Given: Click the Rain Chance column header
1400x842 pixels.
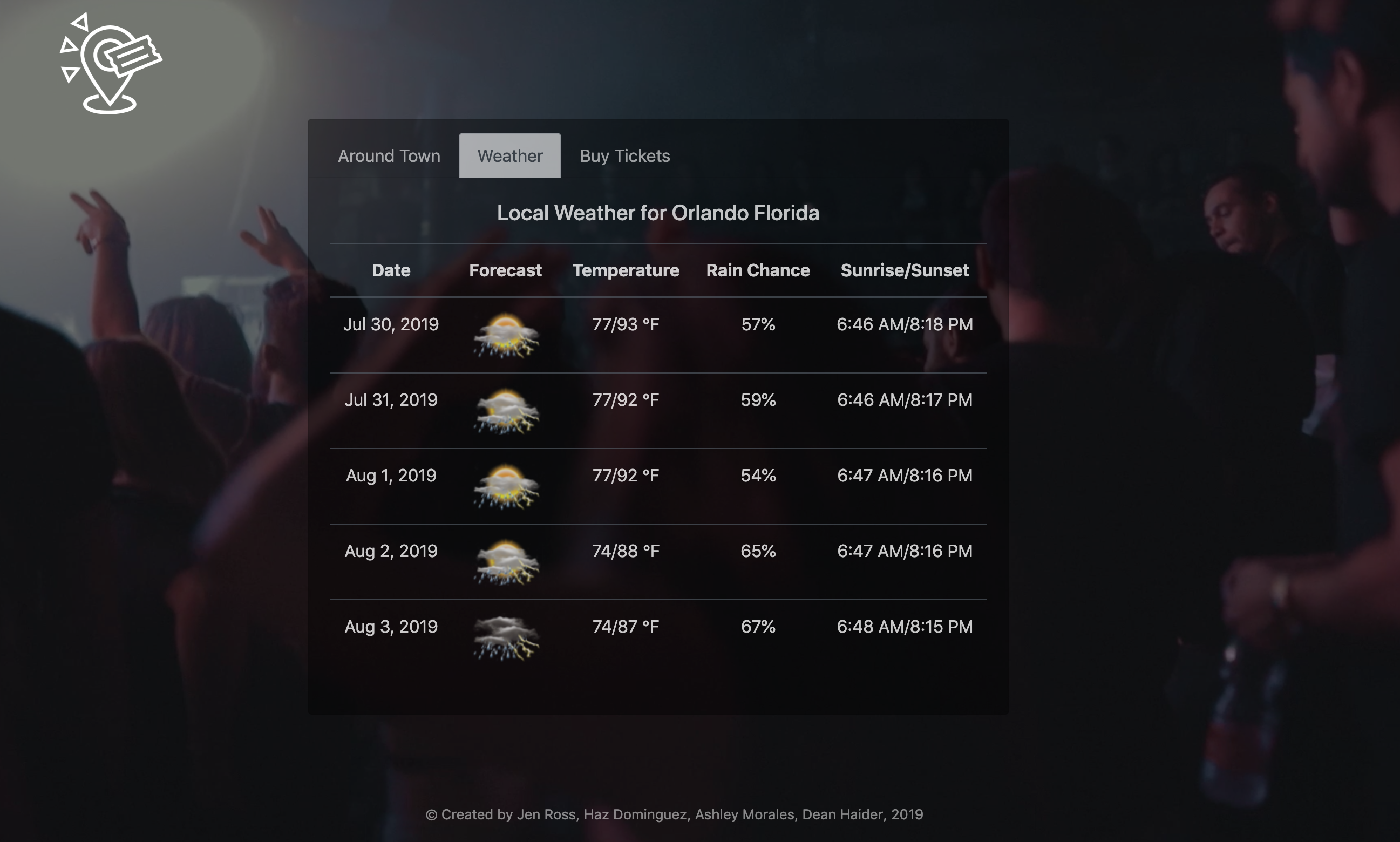Looking at the screenshot, I should pos(758,270).
